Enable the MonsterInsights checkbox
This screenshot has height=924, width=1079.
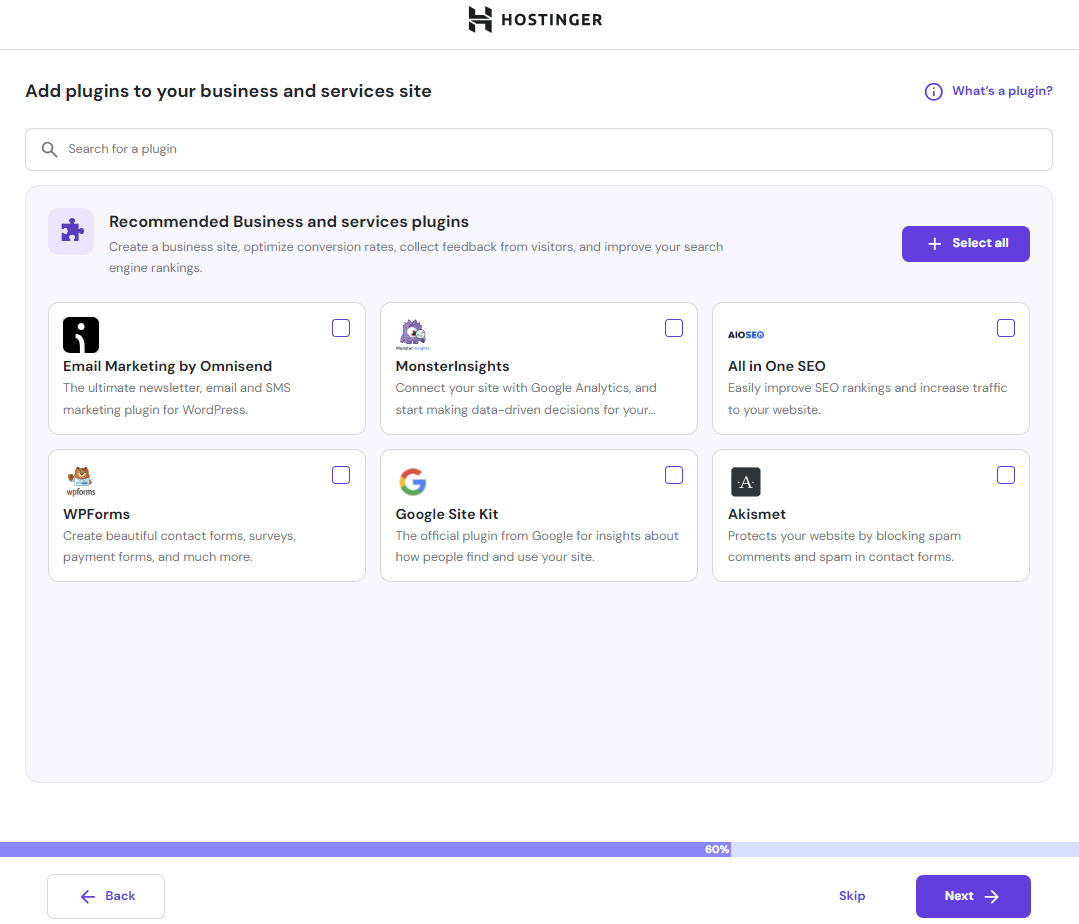pyautogui.click(x=674, y=328)
